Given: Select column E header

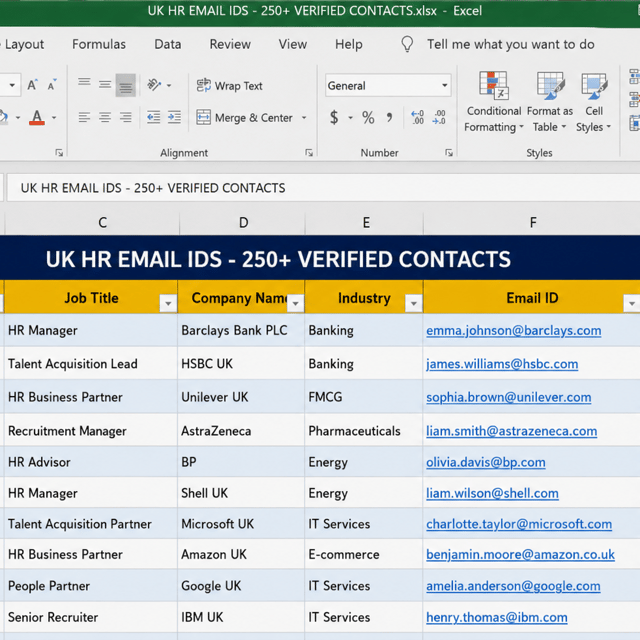Looking at the screenshot, I should 364,222.
